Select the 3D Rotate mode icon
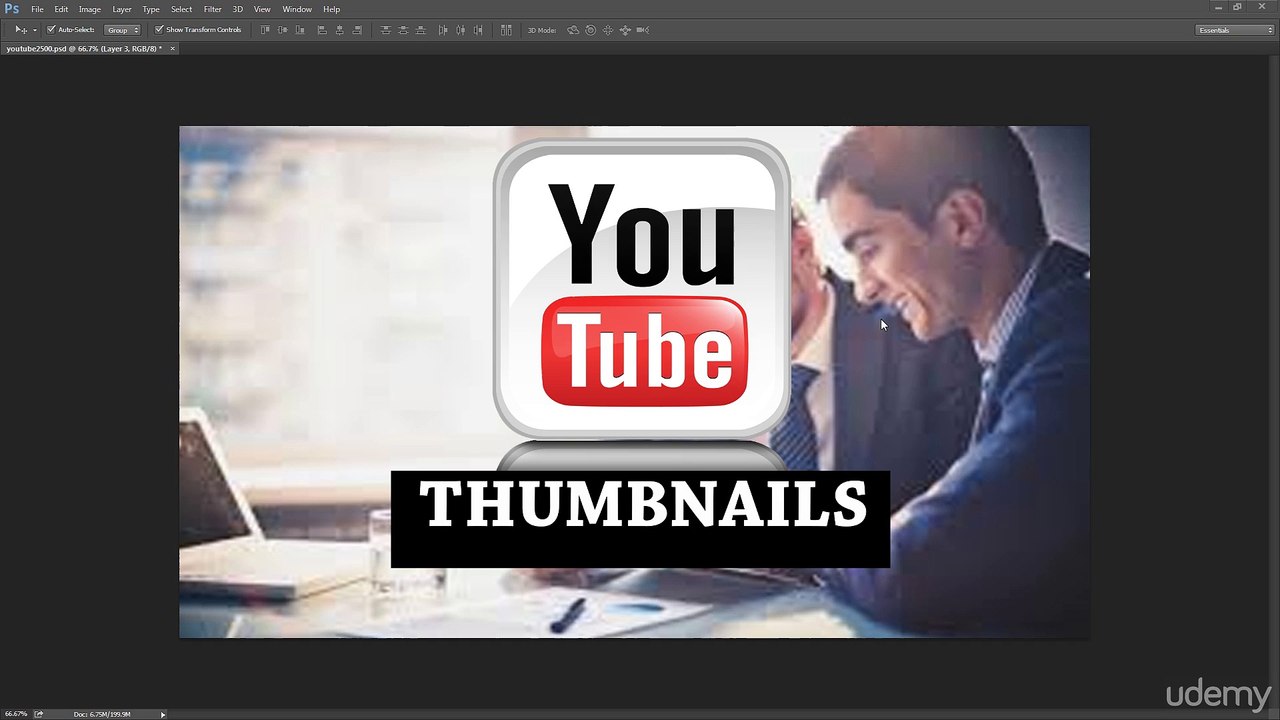1280x720 pixels. click(x=573, y=30)
